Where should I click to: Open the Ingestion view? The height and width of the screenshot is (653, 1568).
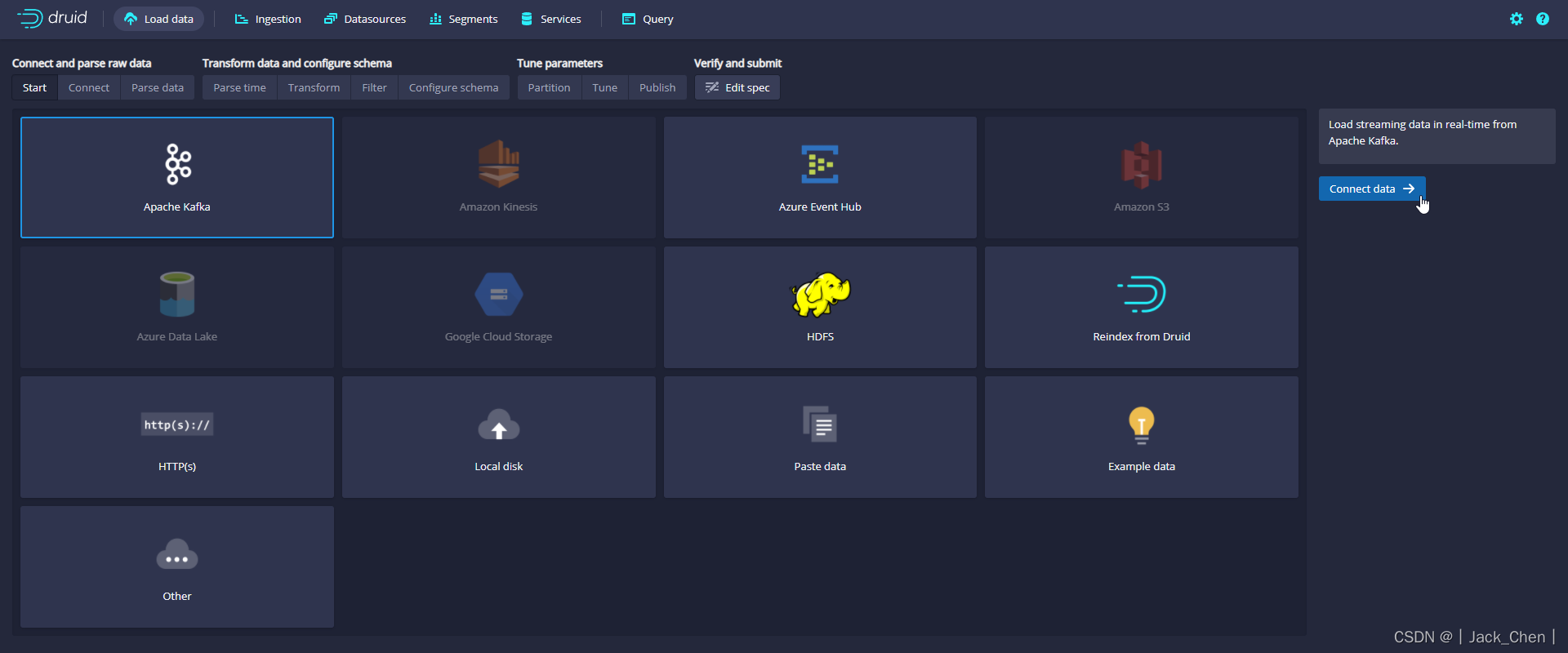tap(268, 19)
